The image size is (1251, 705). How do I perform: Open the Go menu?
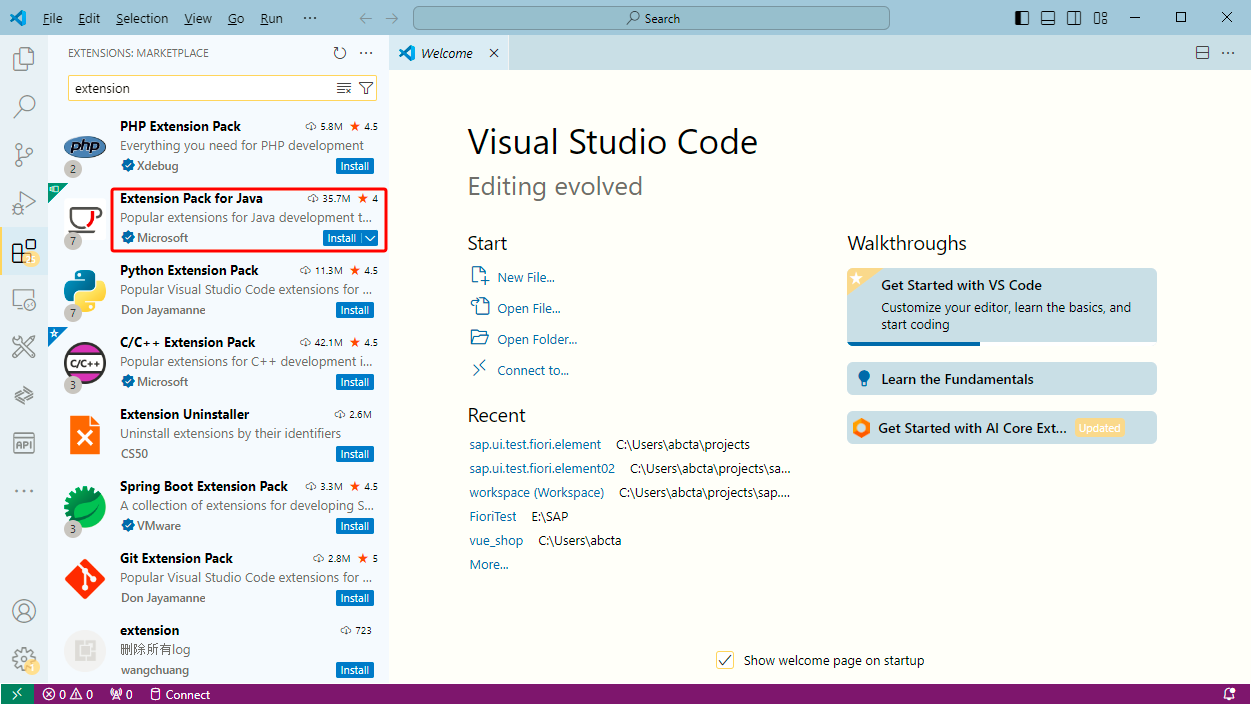tap(236, 18)
